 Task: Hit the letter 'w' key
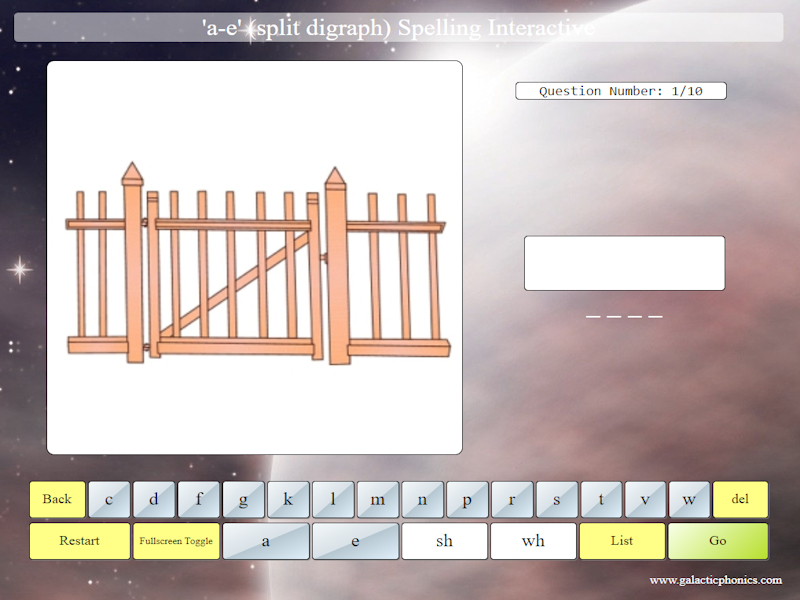689,499
